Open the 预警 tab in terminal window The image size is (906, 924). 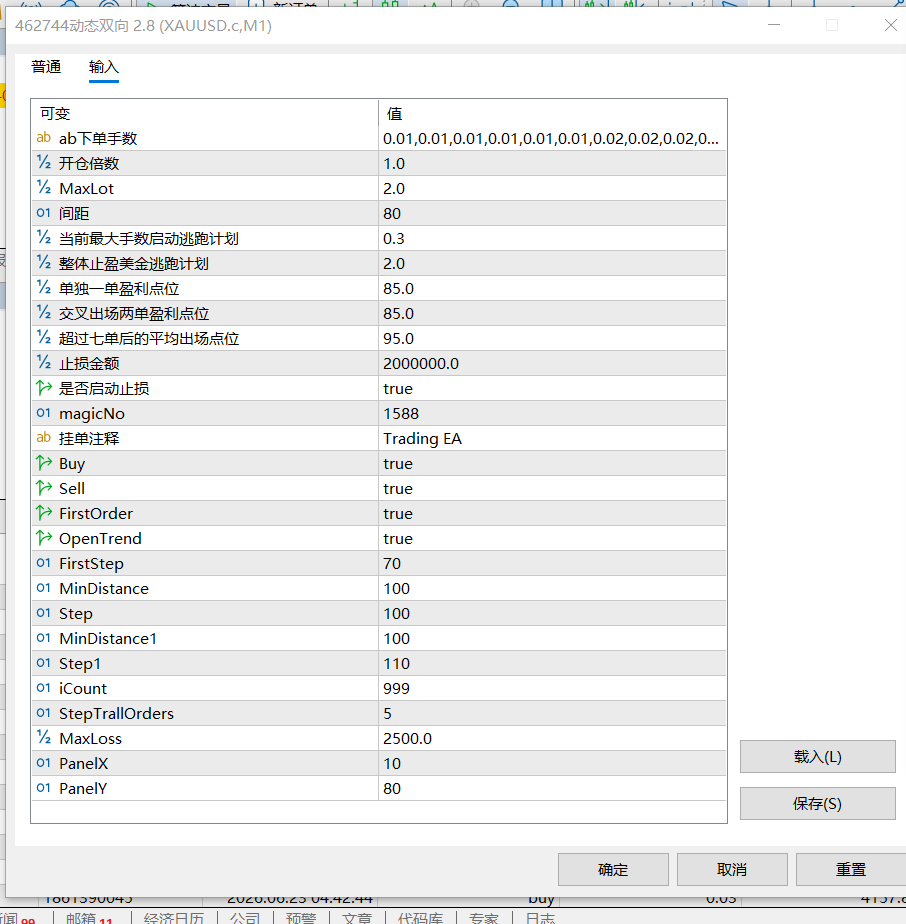(x=301, y=918)
